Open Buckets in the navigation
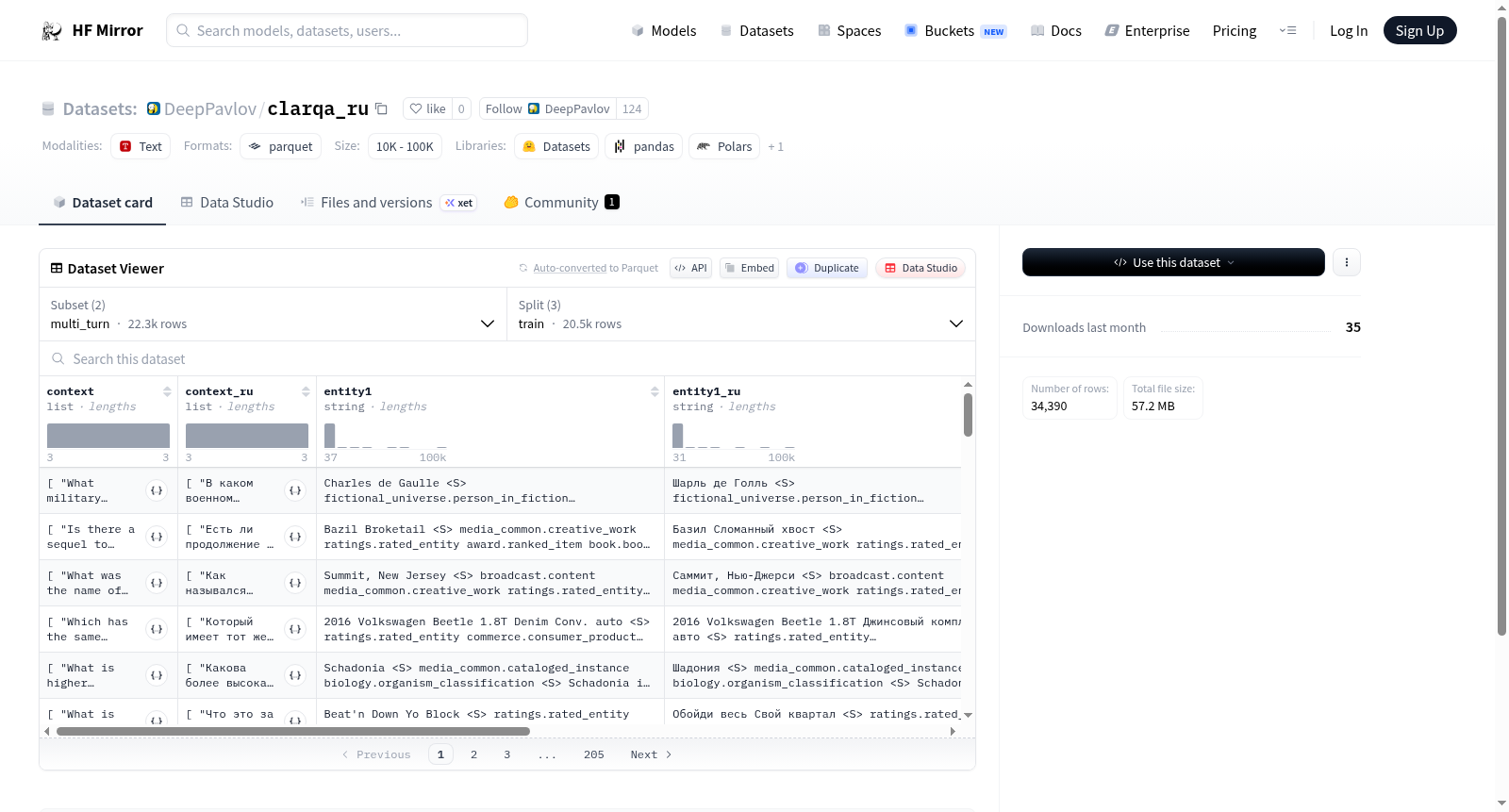Image resolution: width=1509 pixels, height=812 pixels. pos(955,31)
